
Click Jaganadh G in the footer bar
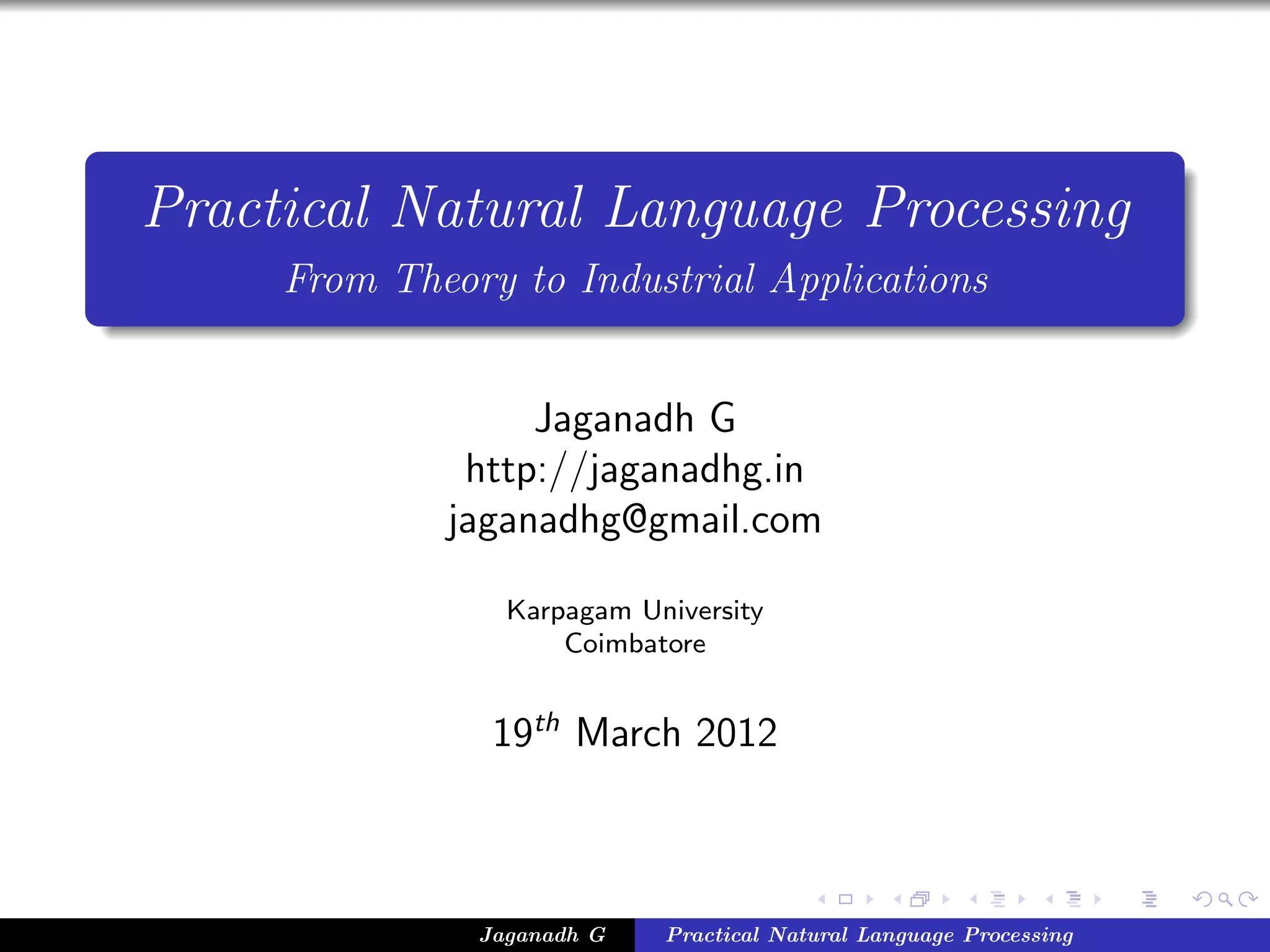point(542,935)
